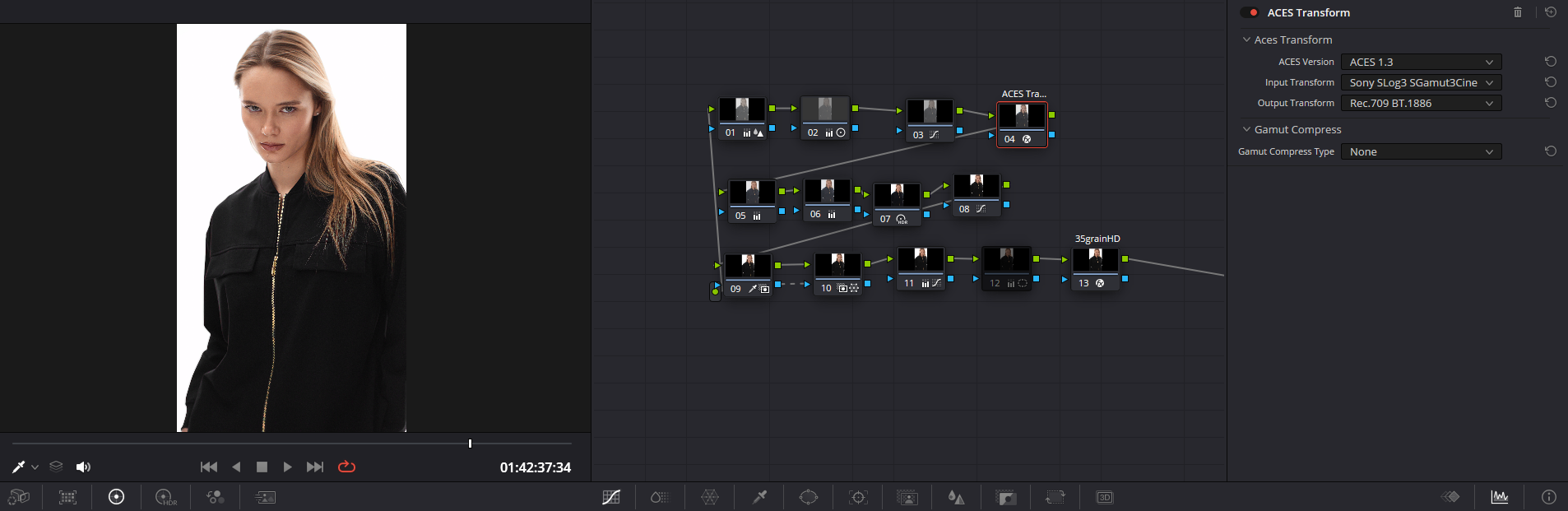
Task: Open the Keyframes panel
Action: [x=1450, y=497]
